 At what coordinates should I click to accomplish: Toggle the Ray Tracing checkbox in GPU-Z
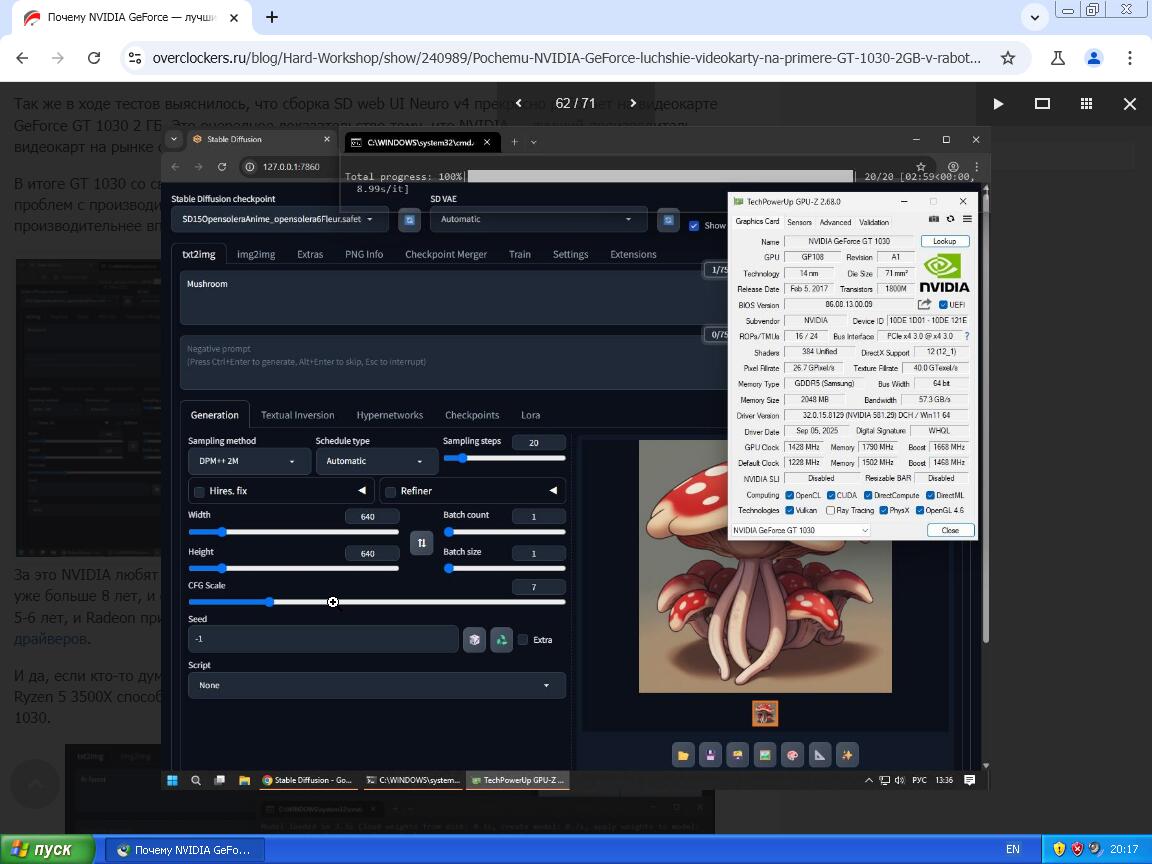(x=830, y=510)
